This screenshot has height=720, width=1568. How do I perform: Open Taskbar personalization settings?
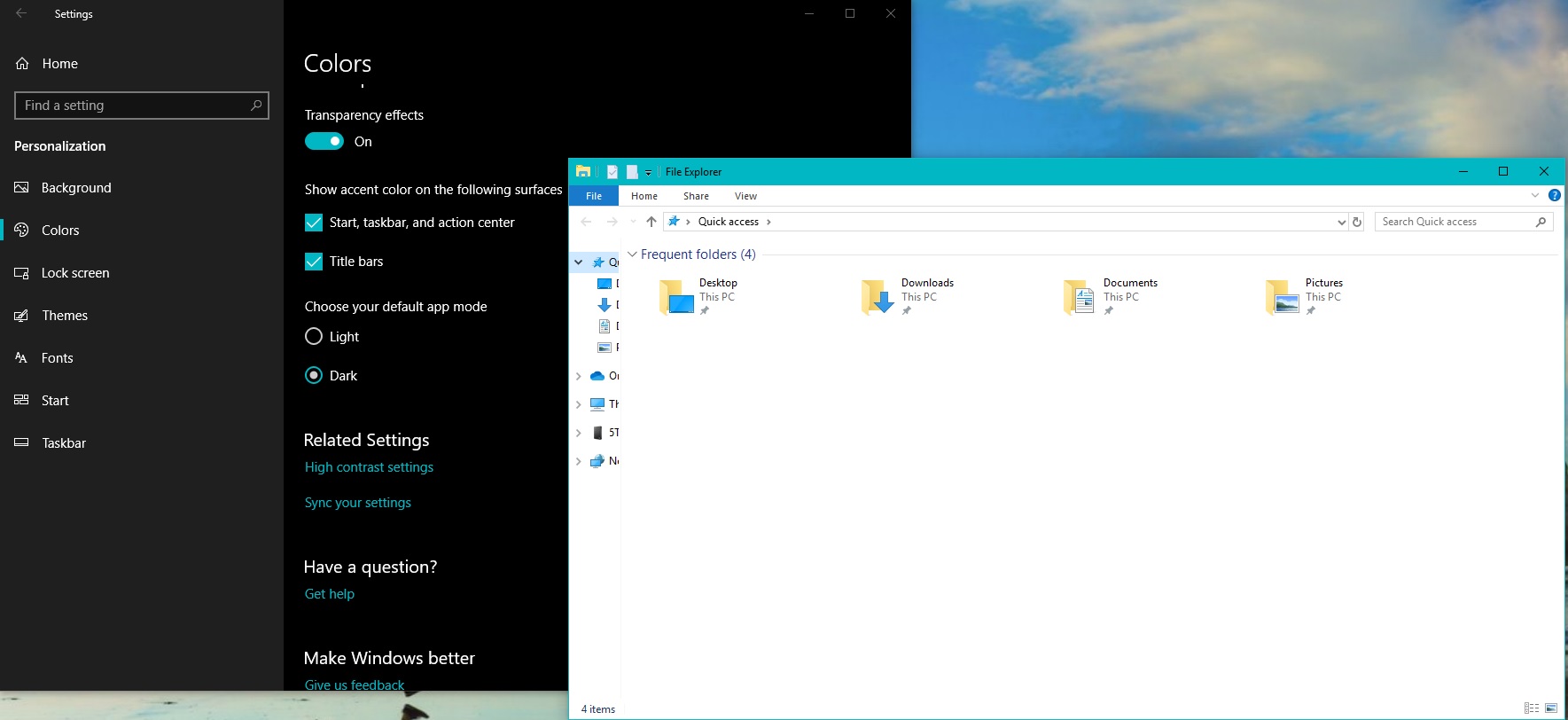pos(50,443)
